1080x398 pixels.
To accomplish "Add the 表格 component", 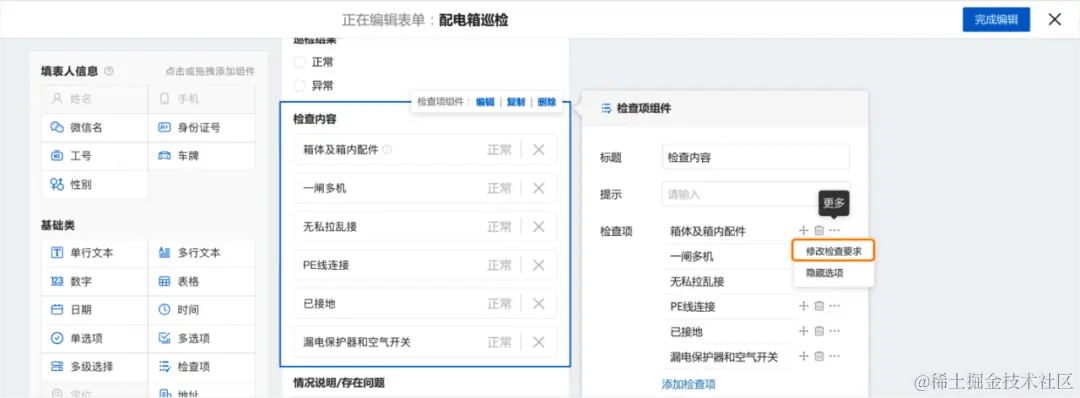I will 202,282.
